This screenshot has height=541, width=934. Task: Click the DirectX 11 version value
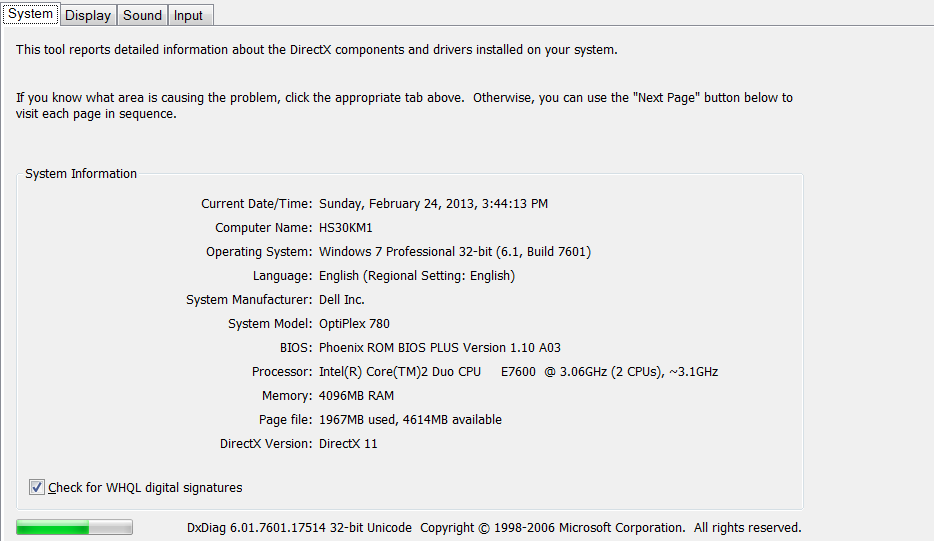coord(348,444)
